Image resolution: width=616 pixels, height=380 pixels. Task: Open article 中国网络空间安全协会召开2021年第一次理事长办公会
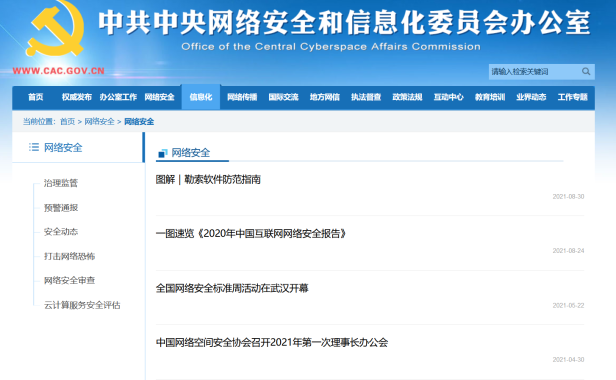272,342
